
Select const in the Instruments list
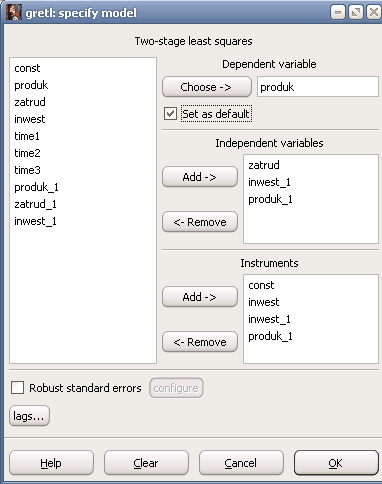[261, 285]
